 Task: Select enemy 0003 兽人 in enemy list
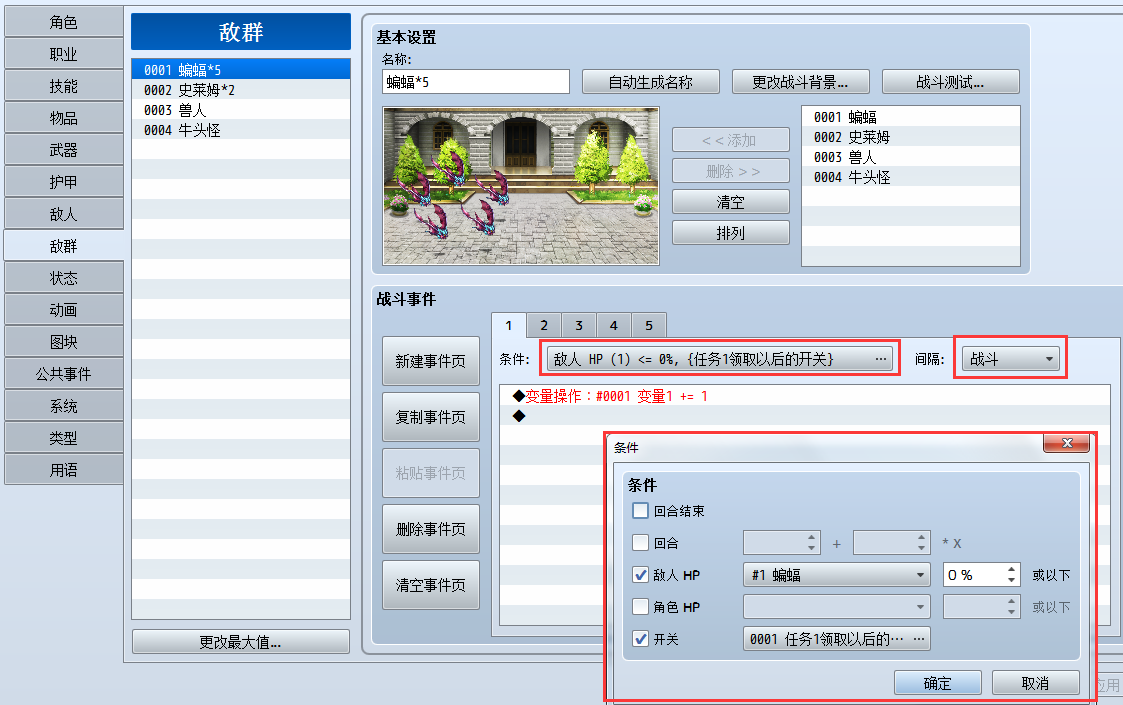point(910,157)
